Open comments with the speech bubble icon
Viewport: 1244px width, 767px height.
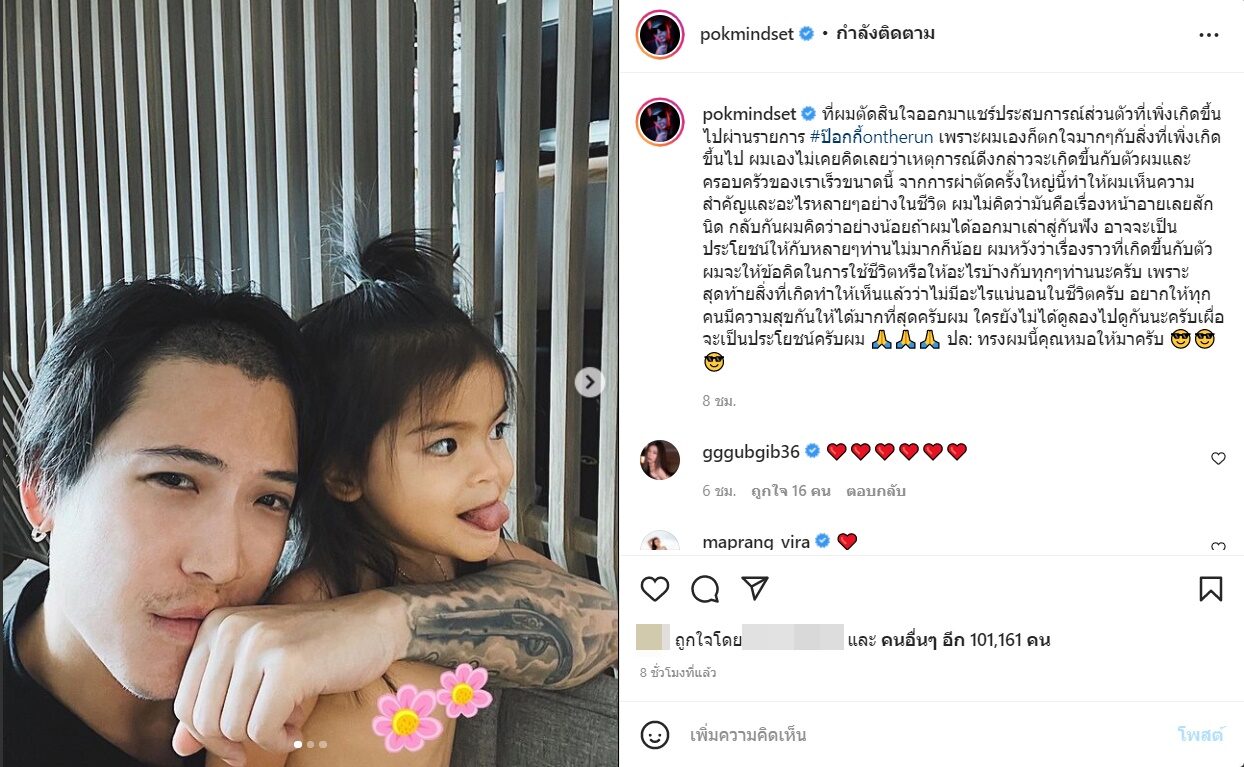coord(705,589)
